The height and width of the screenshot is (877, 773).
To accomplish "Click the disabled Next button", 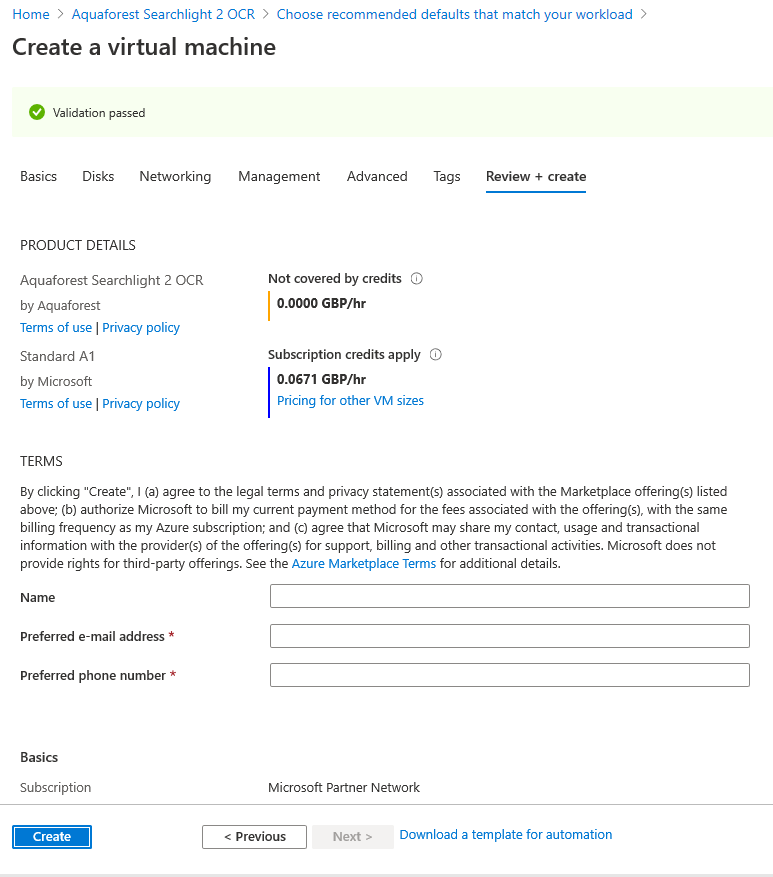I will (353, 837).
